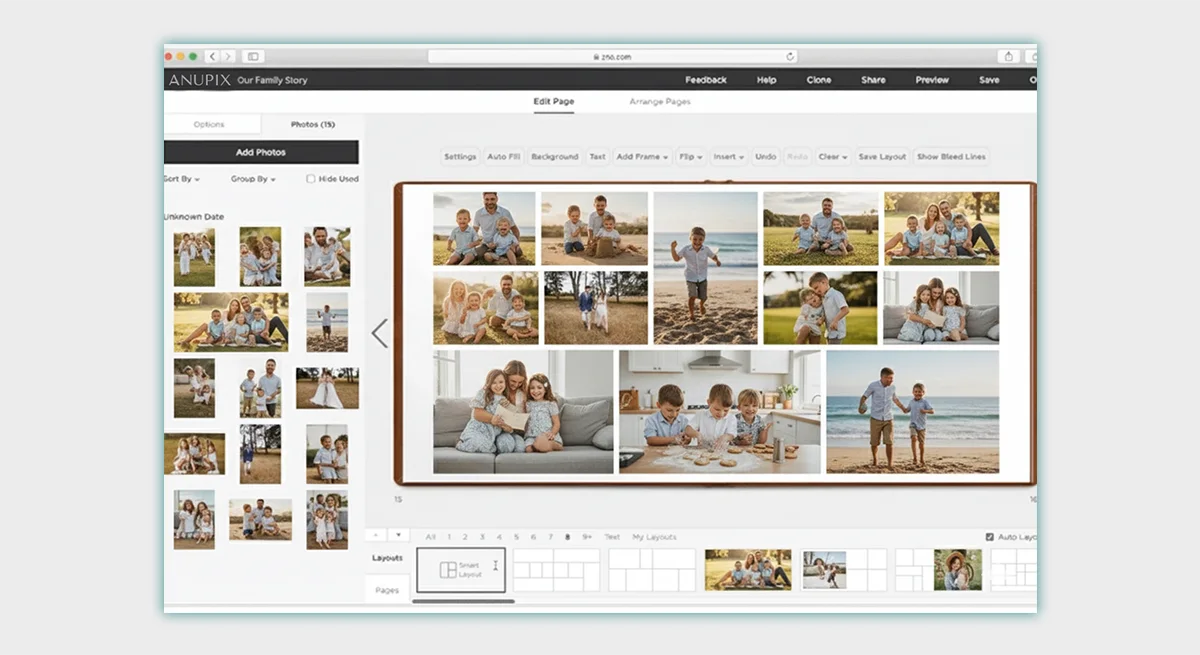Open the Flip dropdown menu
This screenshot has height=655, width=1200.
pos(690,157)
